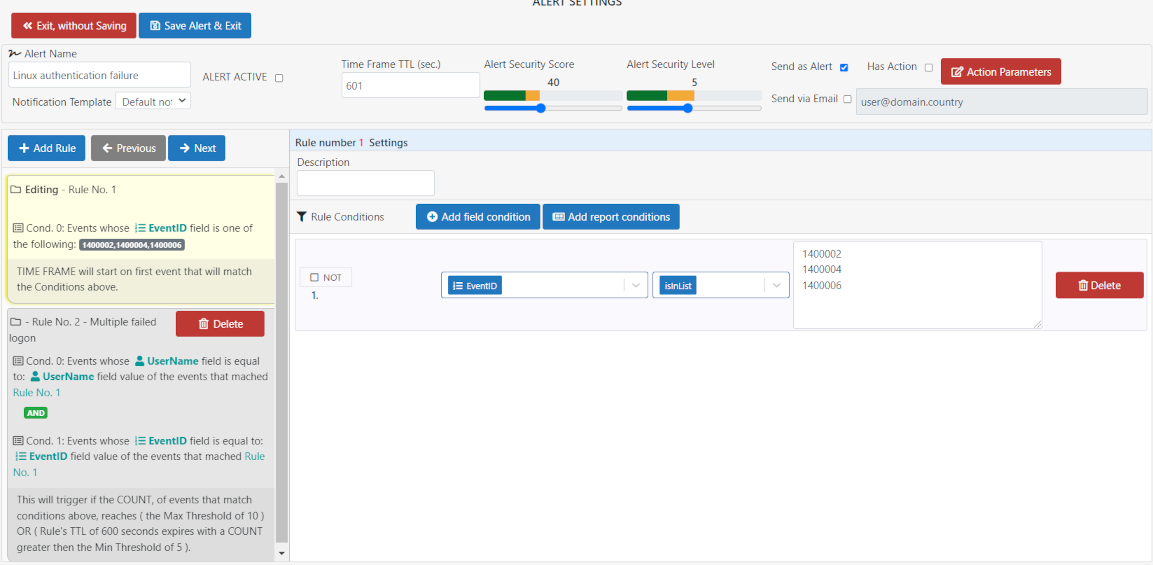The height and width of the screenshot is (565, 1153).
Task: Click list icon in Rule 2 Cond. 0
Action: click(18, 361)
